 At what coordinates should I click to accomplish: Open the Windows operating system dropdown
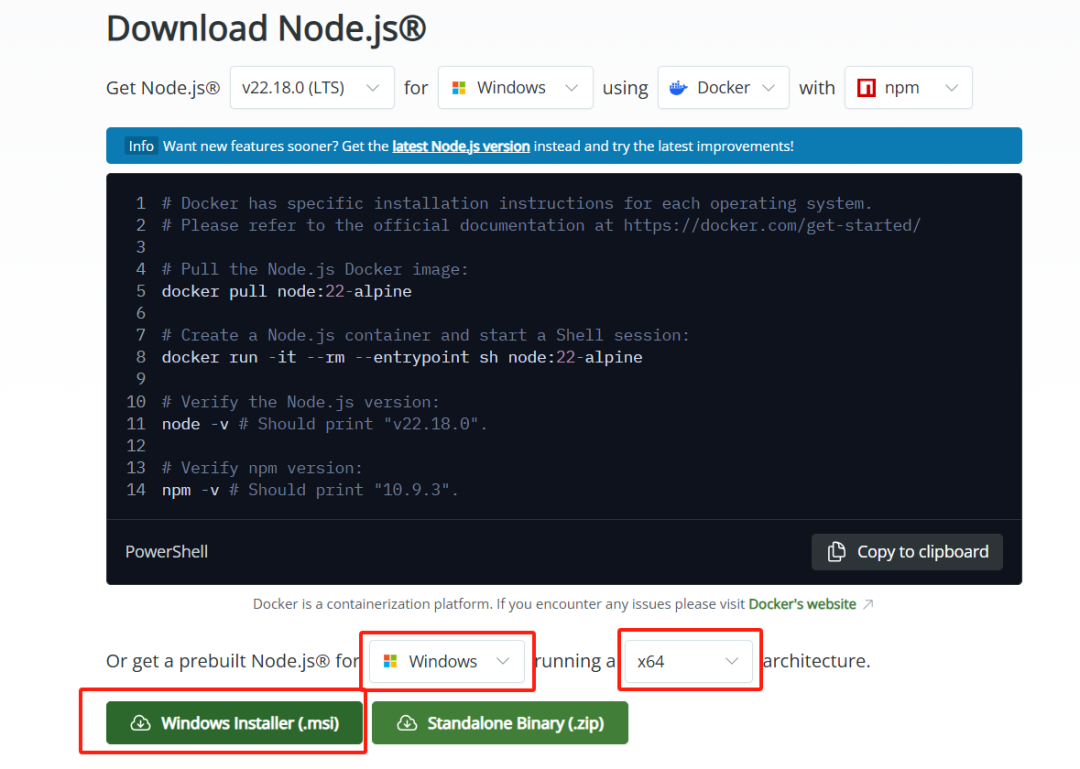click(x=515, y=88)
